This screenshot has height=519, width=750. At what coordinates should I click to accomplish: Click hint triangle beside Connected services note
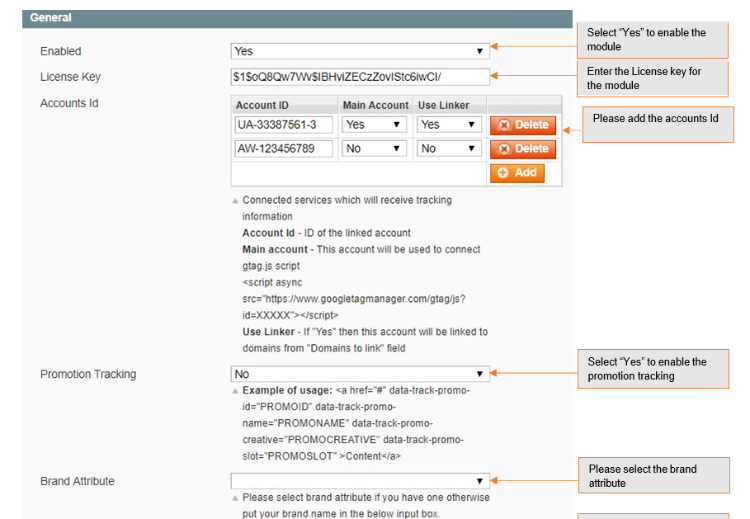pos(235,201)
